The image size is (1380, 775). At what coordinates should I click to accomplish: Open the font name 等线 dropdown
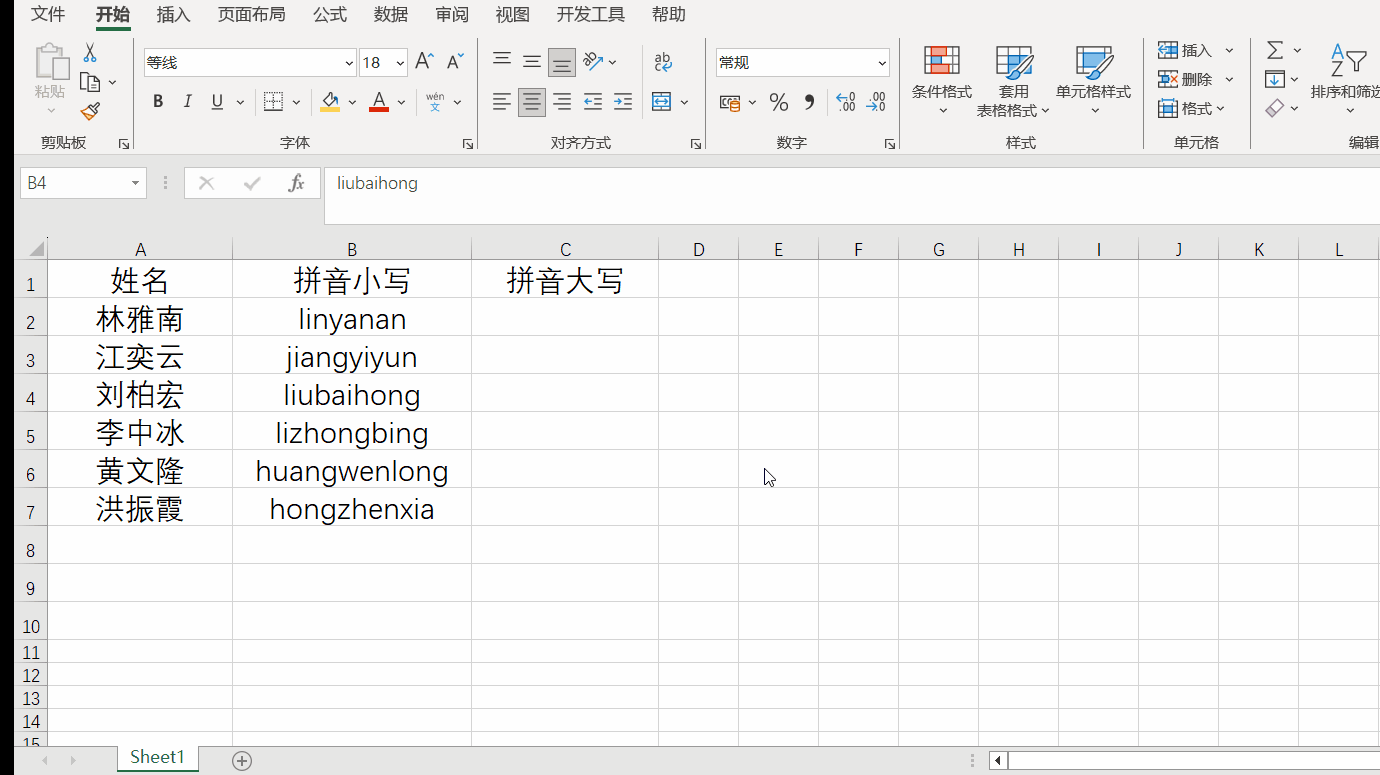349,62
